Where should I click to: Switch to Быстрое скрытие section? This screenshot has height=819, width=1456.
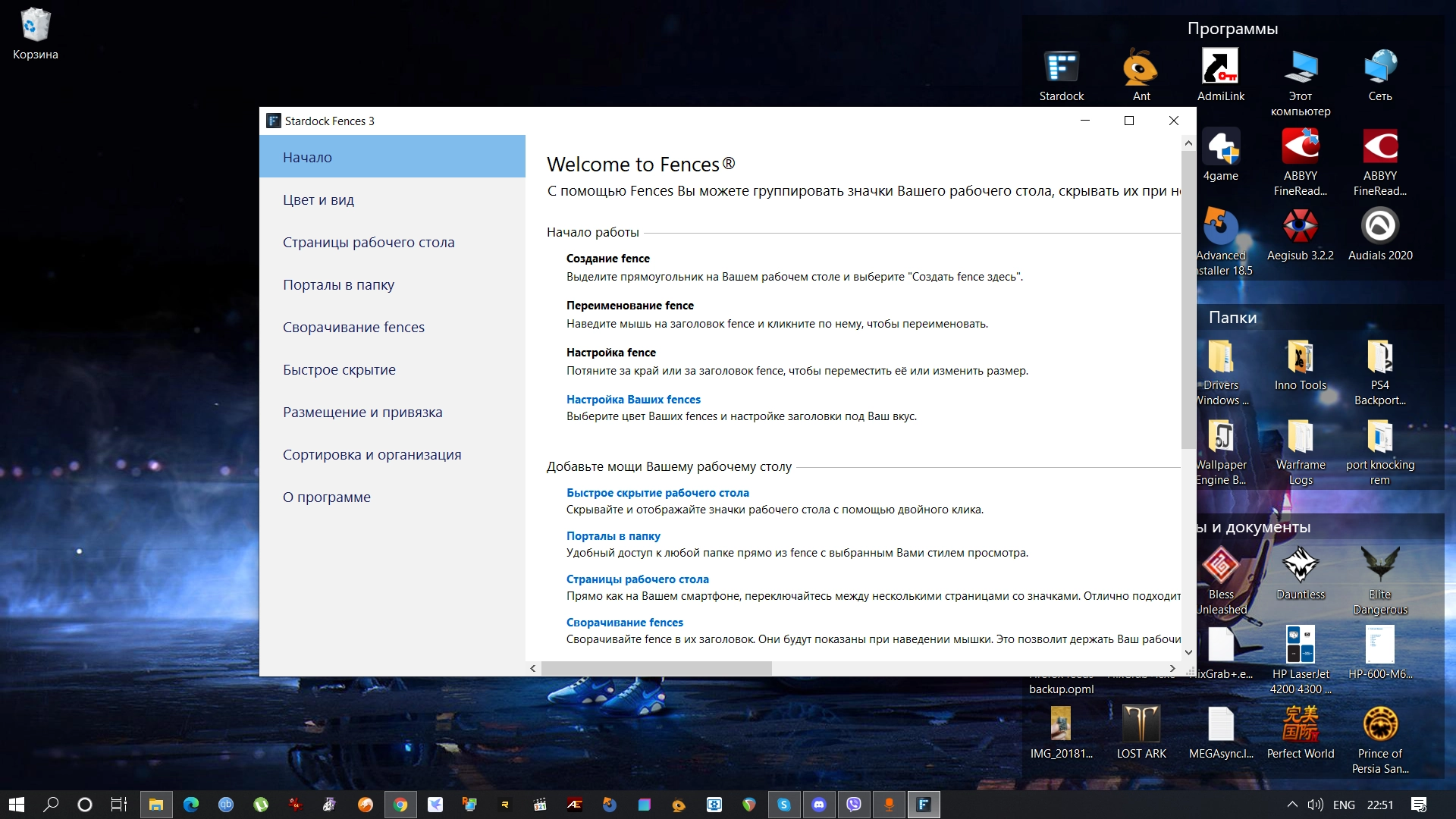pyautogui.click(x=392, y=369)
